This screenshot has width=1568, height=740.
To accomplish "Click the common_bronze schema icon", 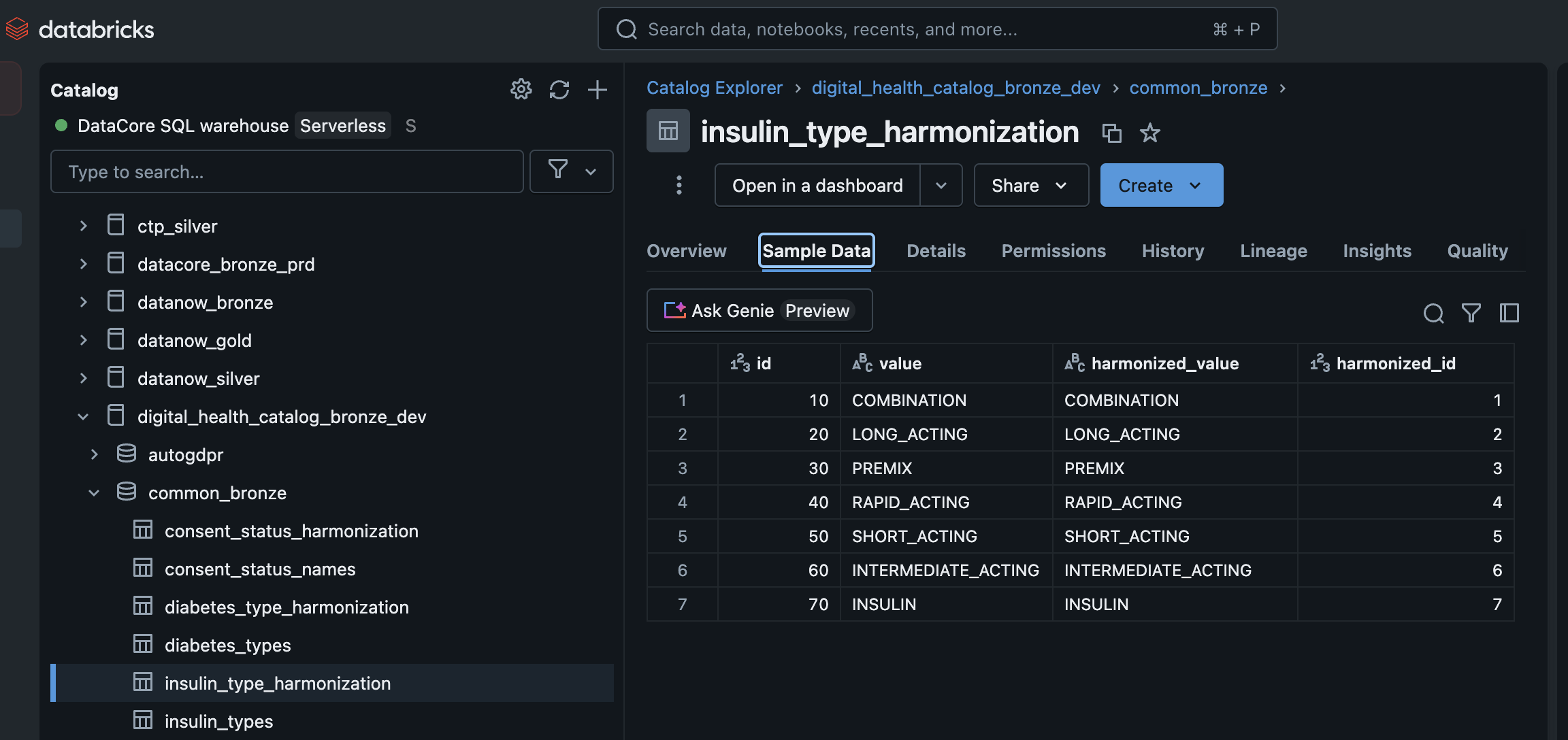I will pos(127,492).
